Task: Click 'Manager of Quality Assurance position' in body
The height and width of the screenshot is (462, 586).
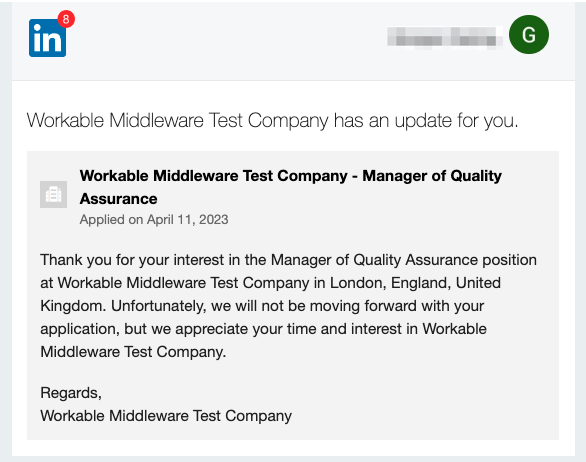Action: (x=404, y=260)
